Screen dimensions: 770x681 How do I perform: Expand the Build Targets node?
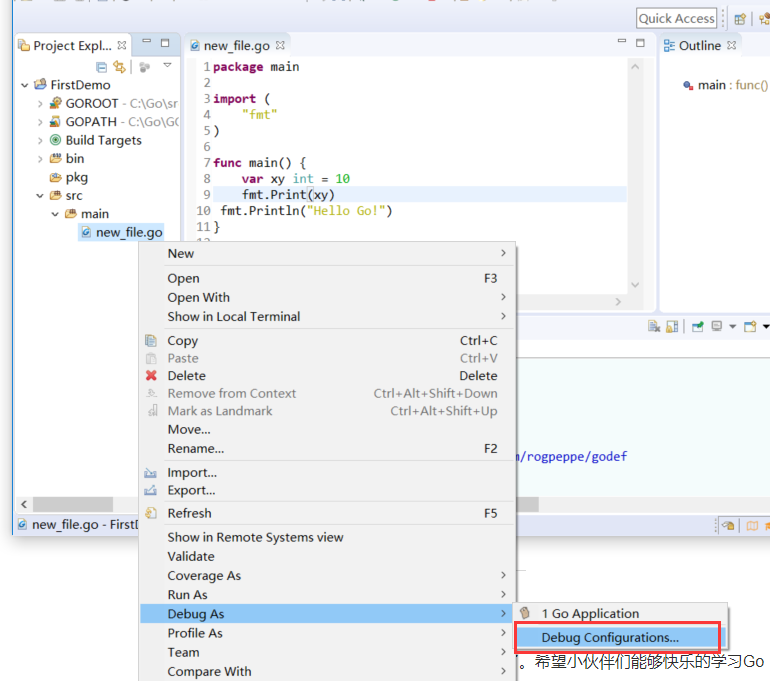click(40, 141)
